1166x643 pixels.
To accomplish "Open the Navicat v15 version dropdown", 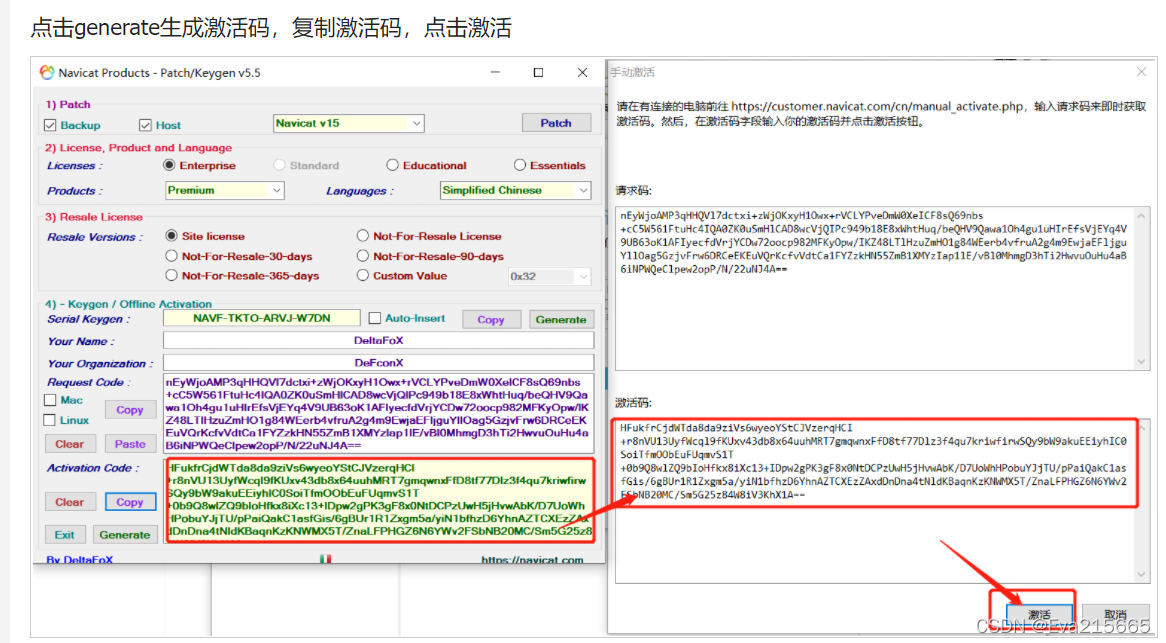I will click(x=349, y=123).
